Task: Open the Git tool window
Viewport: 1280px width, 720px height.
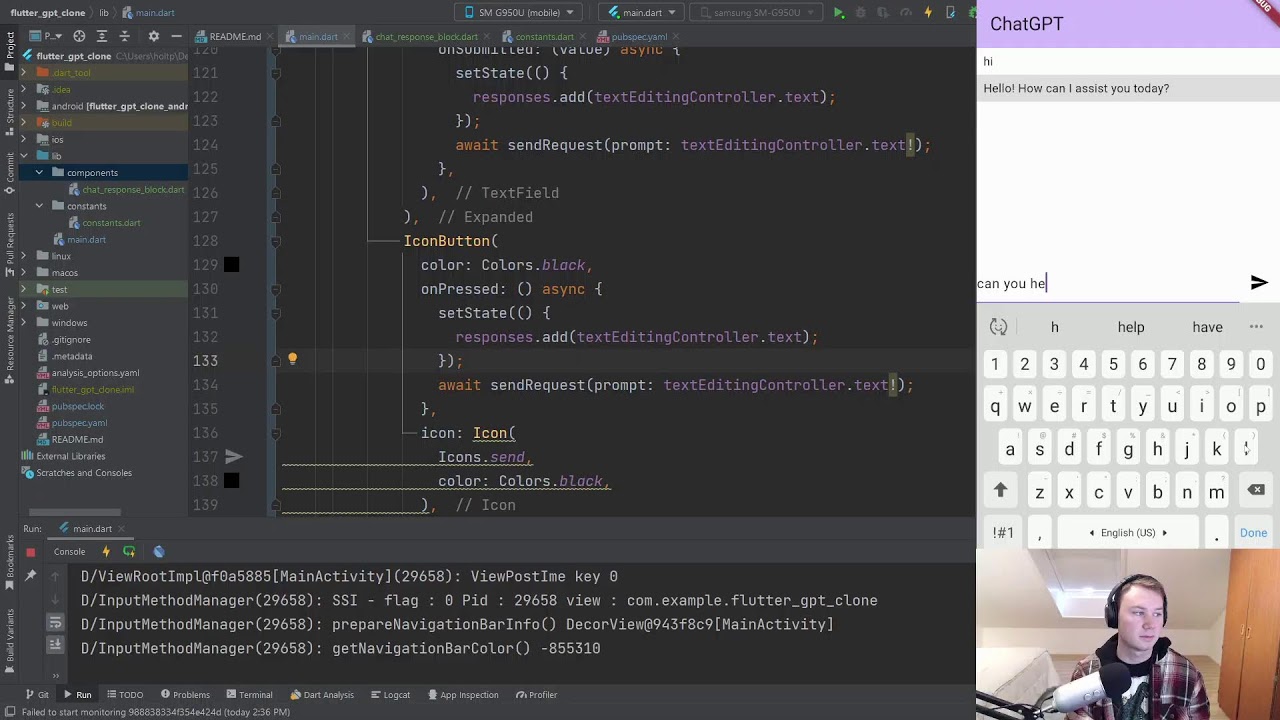Action: [x=36, y=695]
